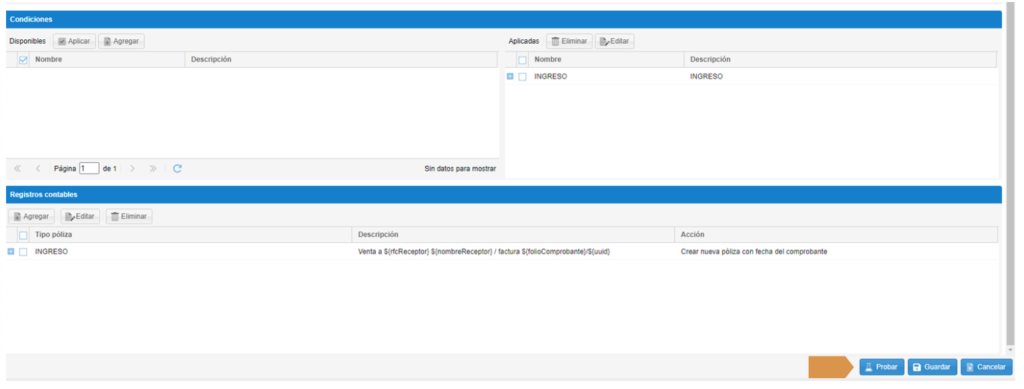Viewport: 1024px width, 389px height.
Task: Click Editar button in Registros contables
Action: coord(80,216)
